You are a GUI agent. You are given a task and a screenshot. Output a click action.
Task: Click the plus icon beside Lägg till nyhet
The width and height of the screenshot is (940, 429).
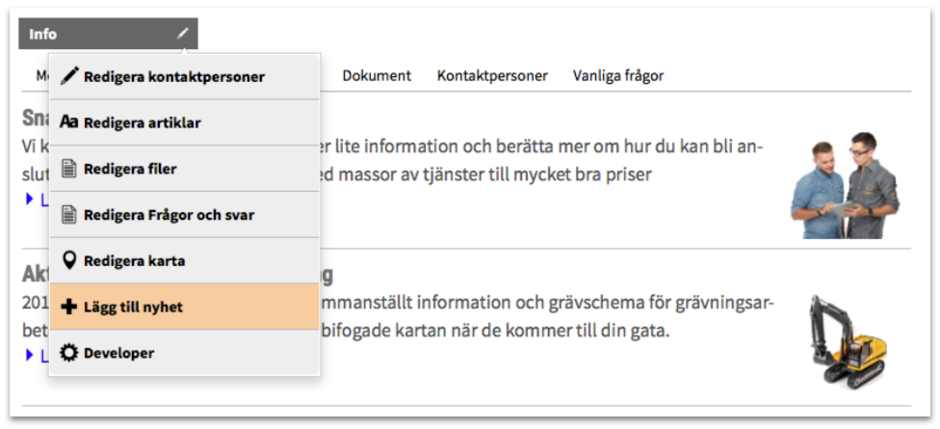(x=69, y=307)
